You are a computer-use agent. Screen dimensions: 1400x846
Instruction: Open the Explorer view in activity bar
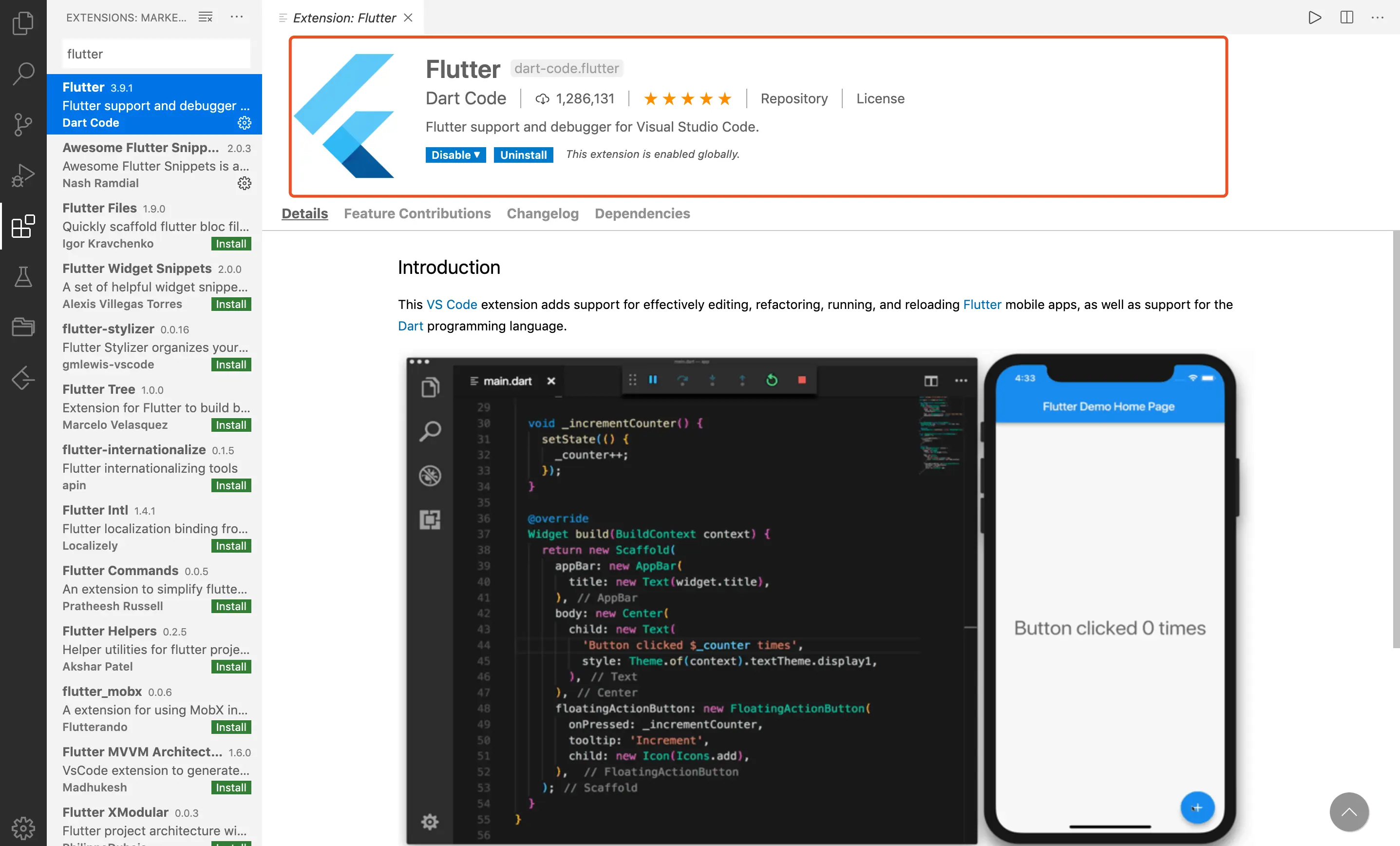(23, 23)
